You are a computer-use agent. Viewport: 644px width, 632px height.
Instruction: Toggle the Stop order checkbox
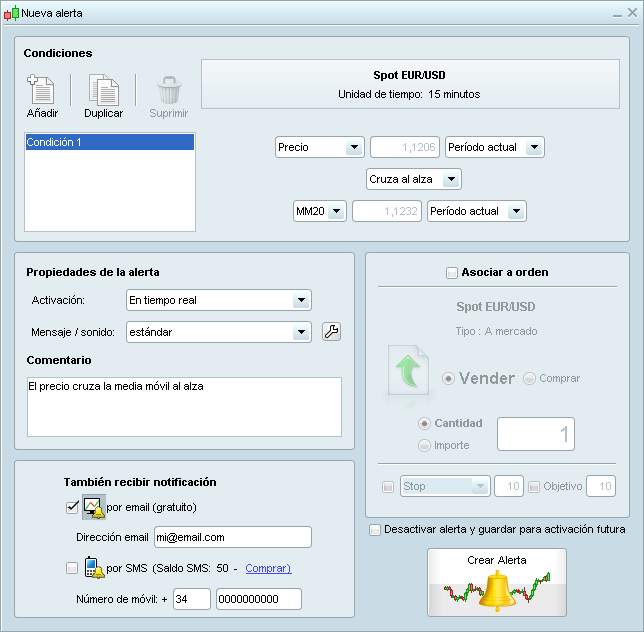click(x=388, y=487)
